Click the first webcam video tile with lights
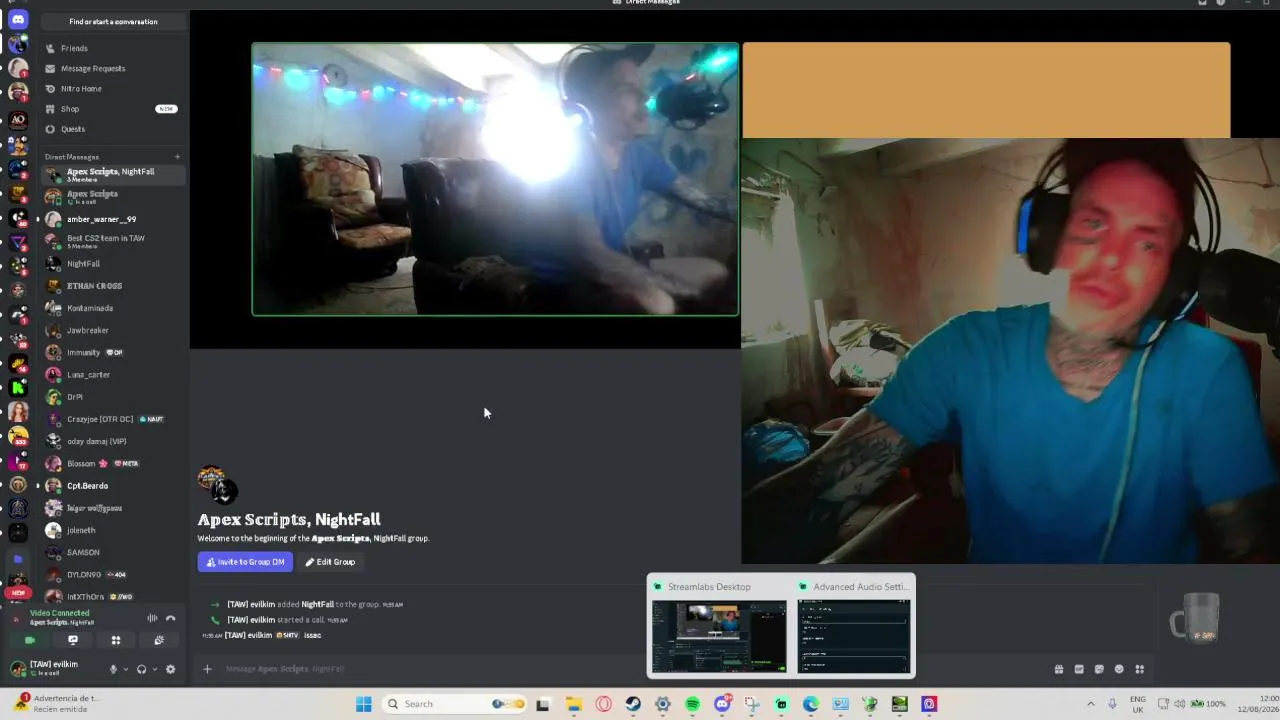The image size is (1280, 720). 495,179
